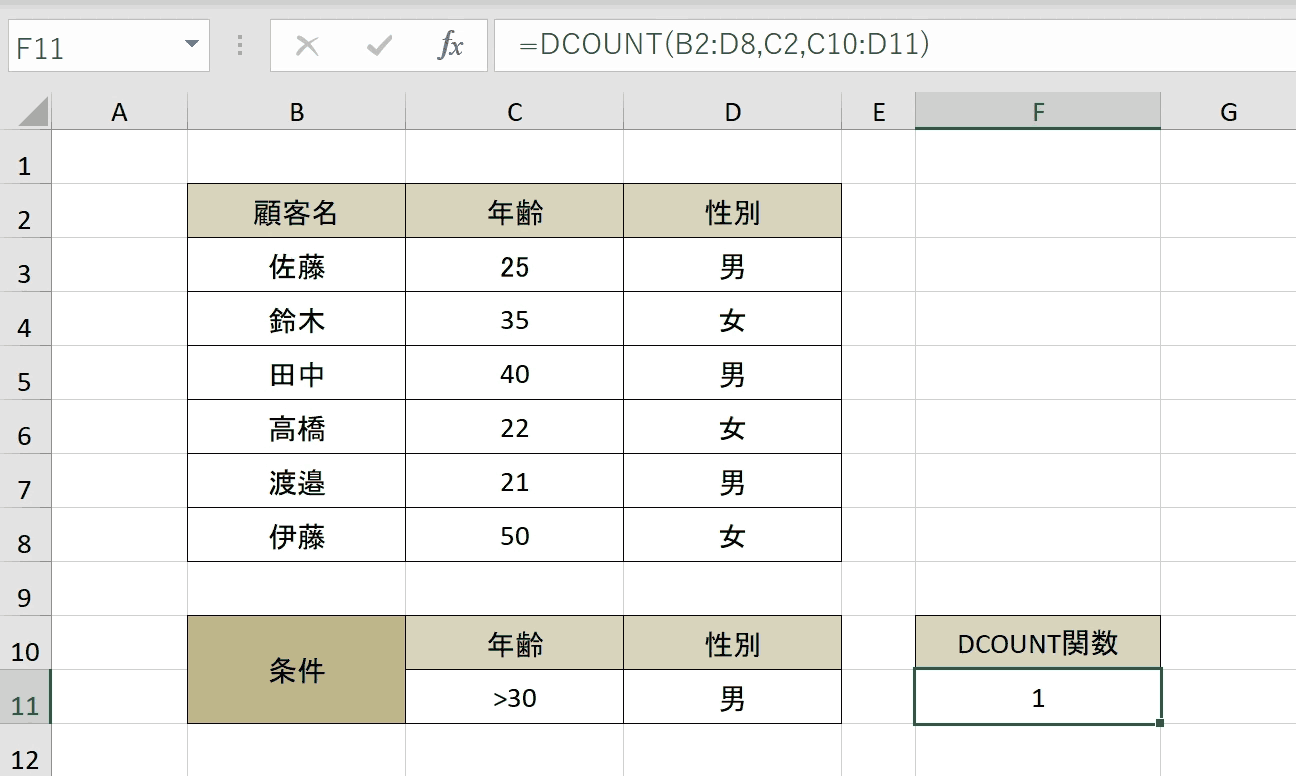Select cell with name 田中
This screenshot has height=776, width=1296.
point(296,373)
